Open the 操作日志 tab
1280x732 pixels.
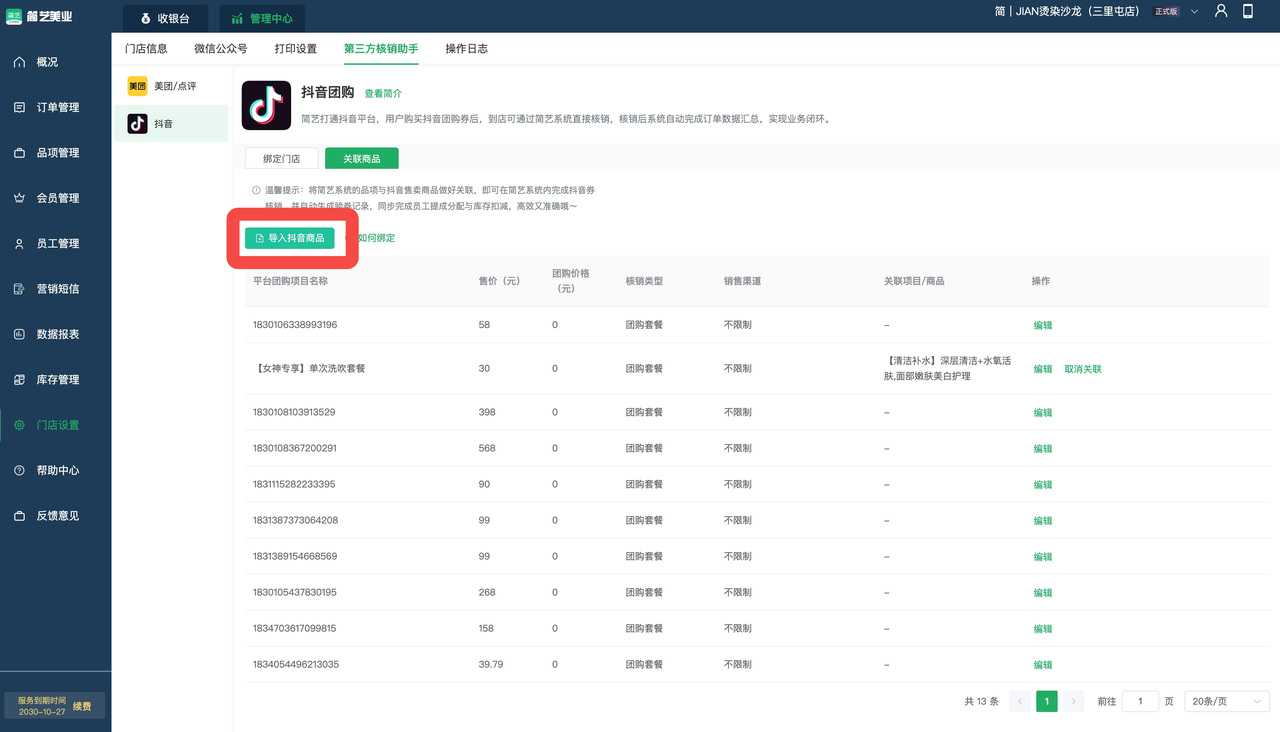point(466,49)
